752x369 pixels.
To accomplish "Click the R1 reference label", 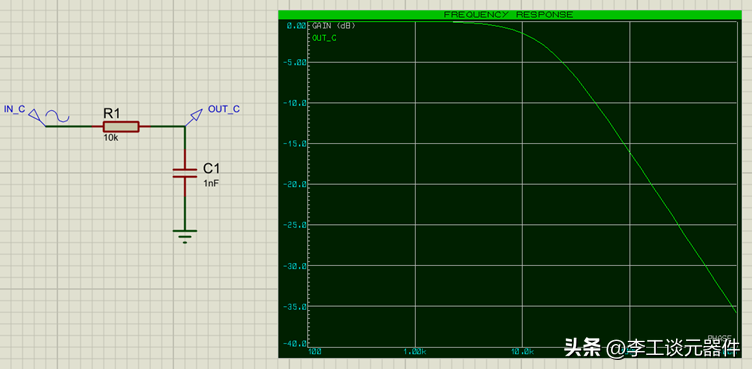I will 111,114.
